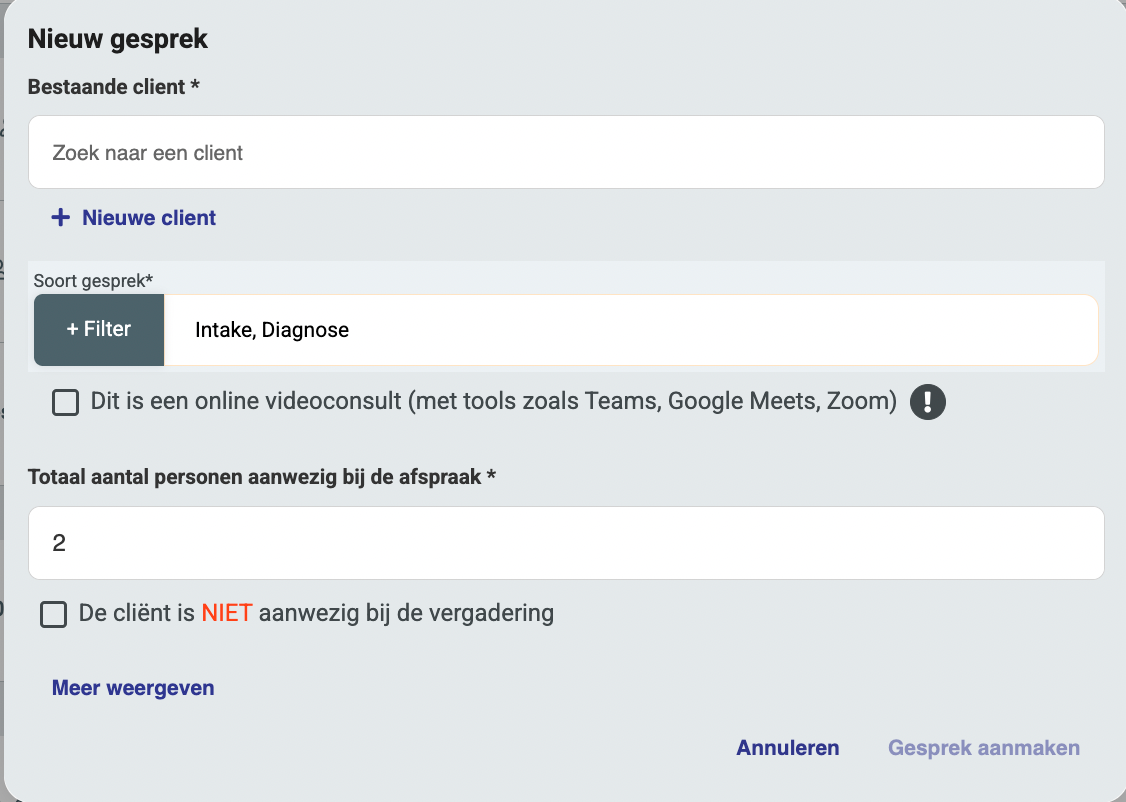Enable the online videoconsult checkbox
This screenshot has width=1126, height=802.
[66, 403]
